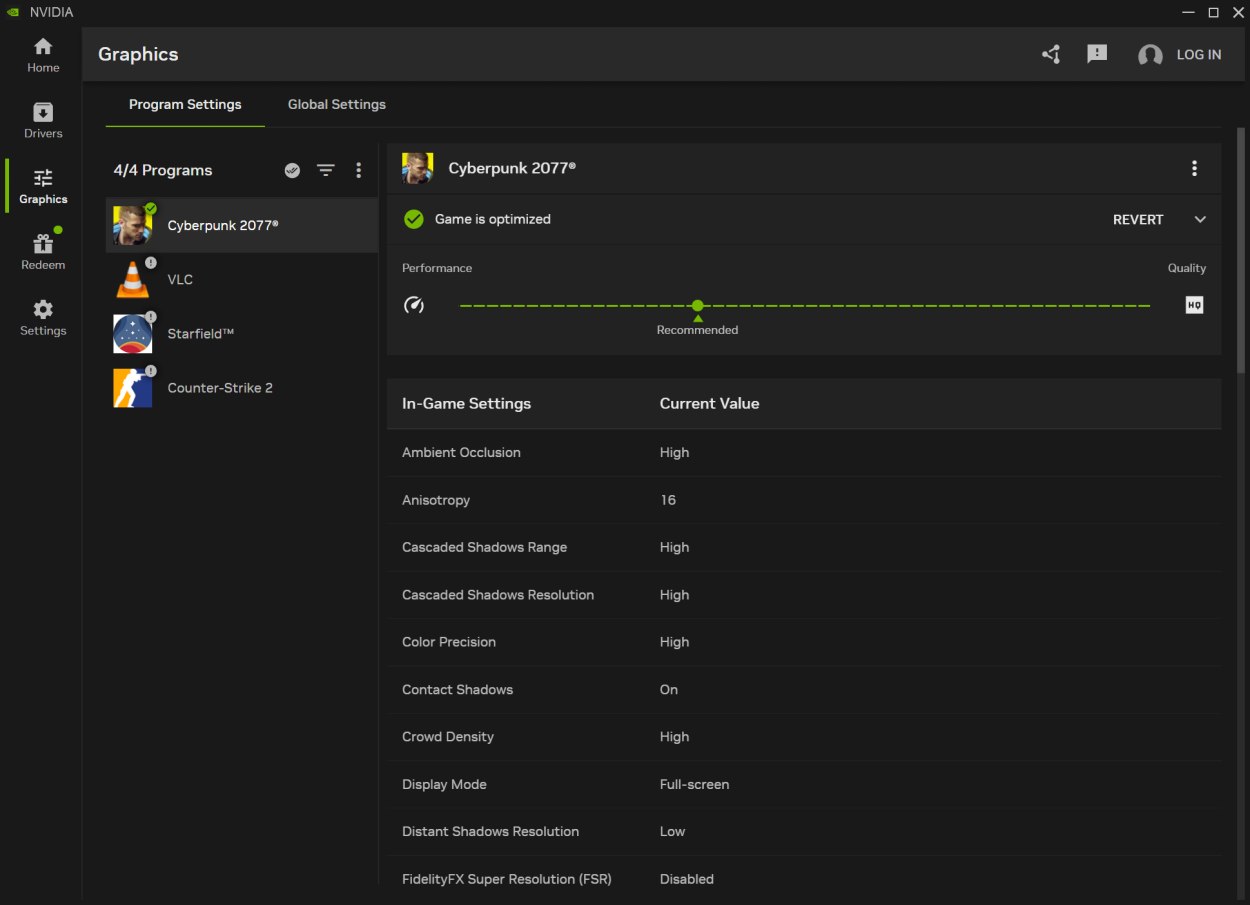Click the REVERT button

(x=1138, y=219)
